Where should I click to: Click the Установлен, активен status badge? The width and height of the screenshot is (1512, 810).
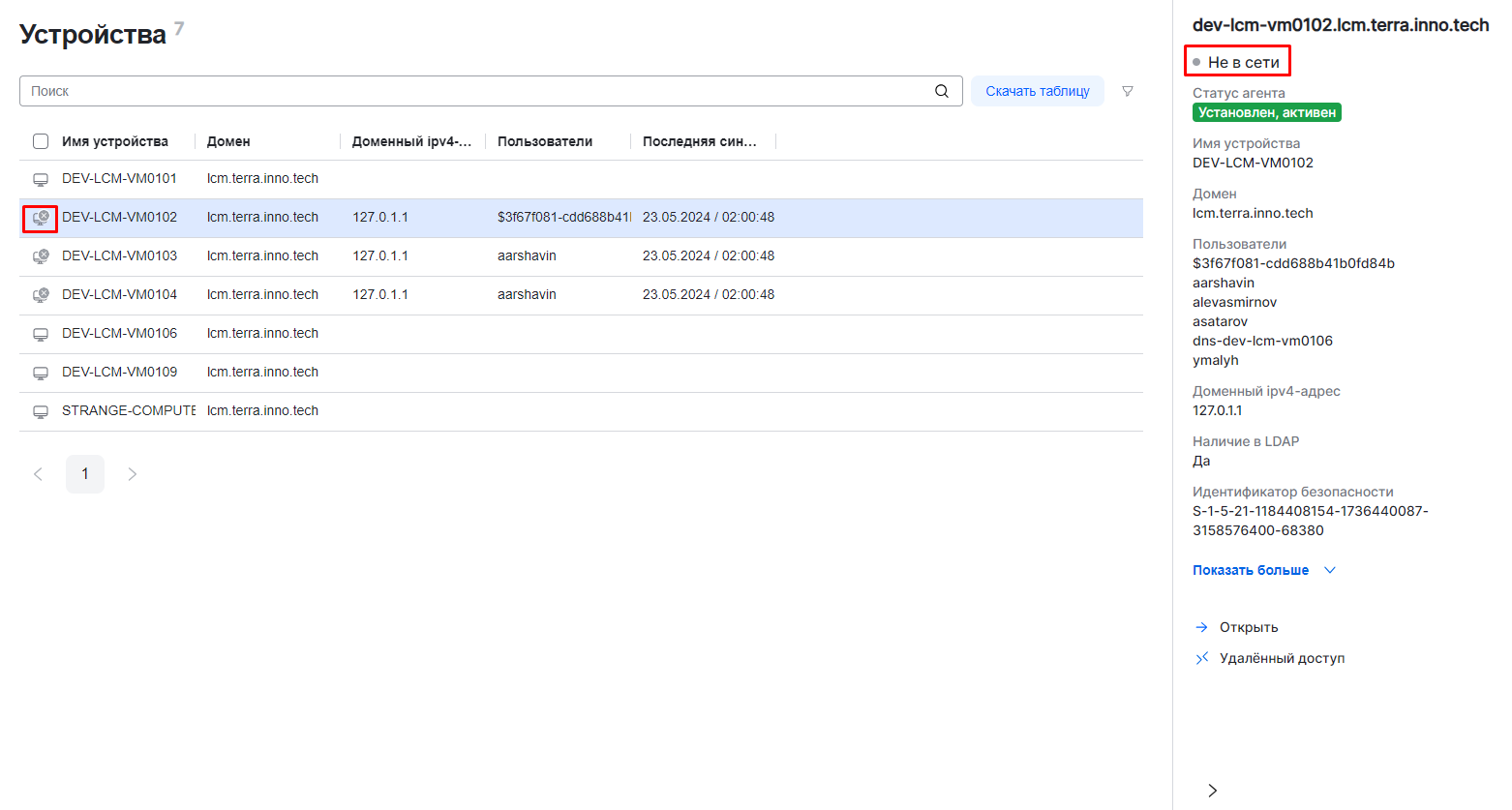[1266, 112]
